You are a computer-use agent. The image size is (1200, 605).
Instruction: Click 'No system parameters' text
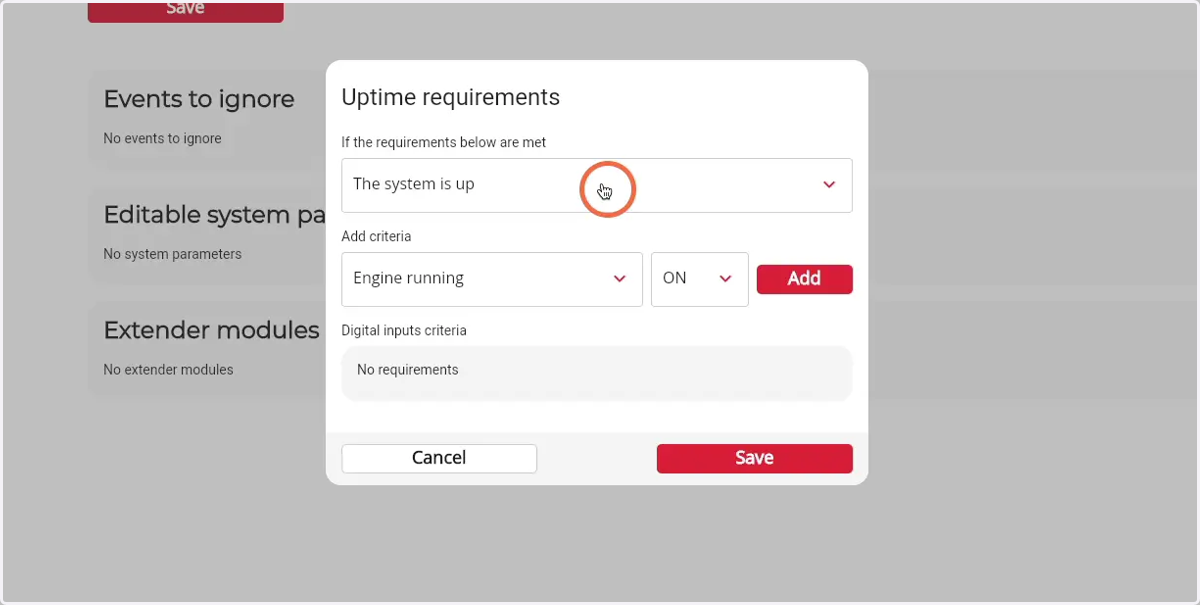172,254
